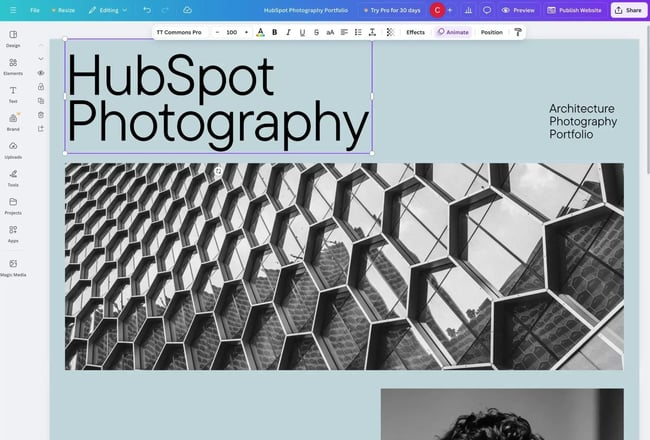This screenshot has height=440, width=650.
Task: Toggle bold formatting
Action: [x=274, y=32]
